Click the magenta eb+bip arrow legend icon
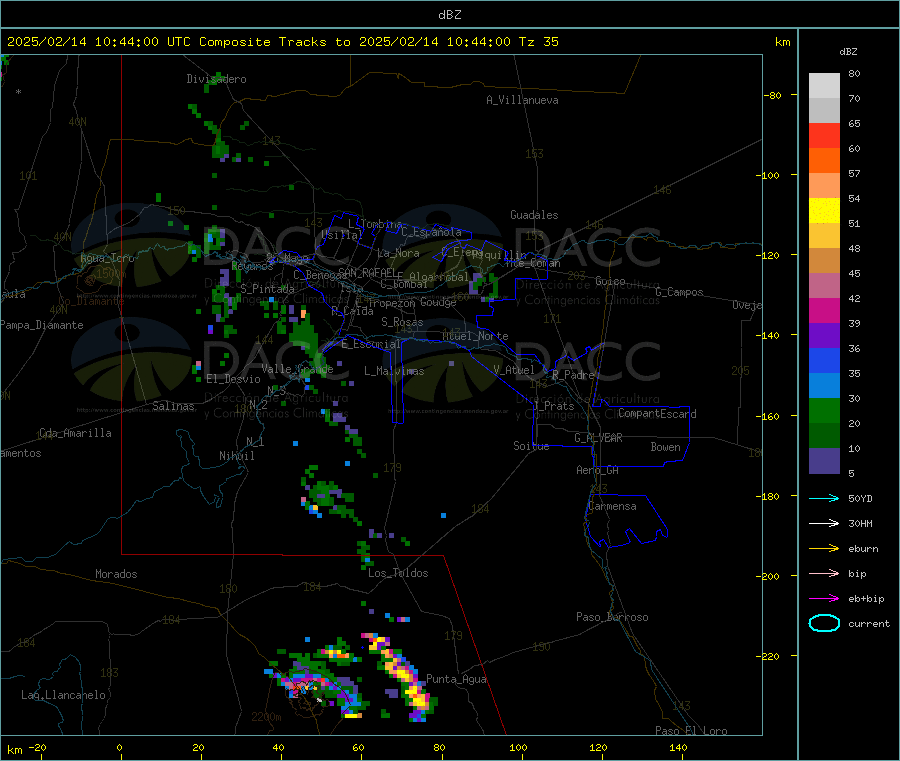This screenshot has width=900, height=761. pyautogui.click(x=824, y=598)
